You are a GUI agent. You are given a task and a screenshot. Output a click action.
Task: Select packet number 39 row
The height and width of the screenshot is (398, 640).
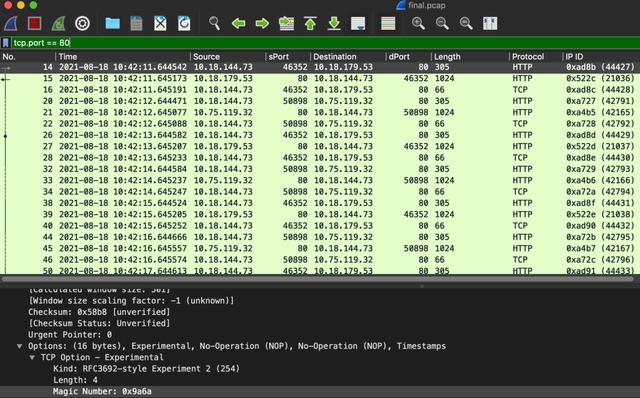coord(320,214)
